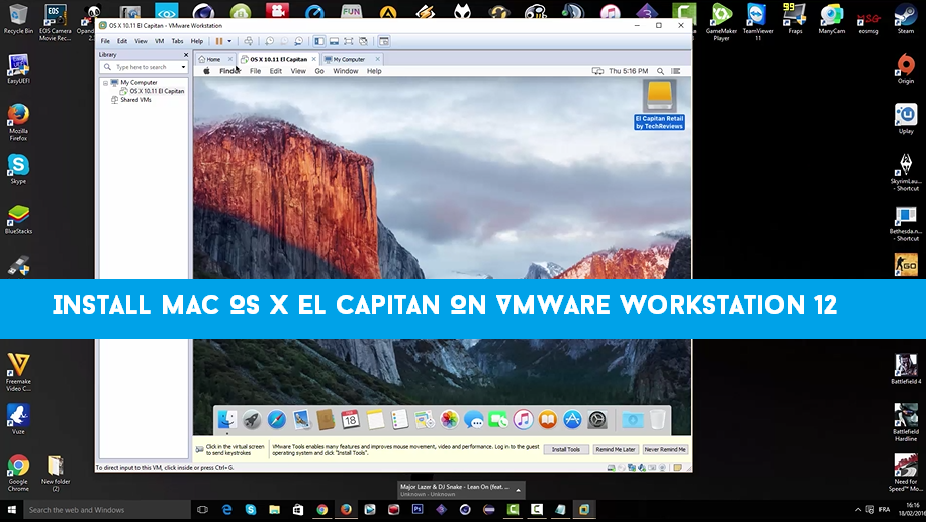Image resolution: width=926 pixels, height=522 pixels.
Task: Open Spotlight search in macOS menu bar
Action: [660, 71]
